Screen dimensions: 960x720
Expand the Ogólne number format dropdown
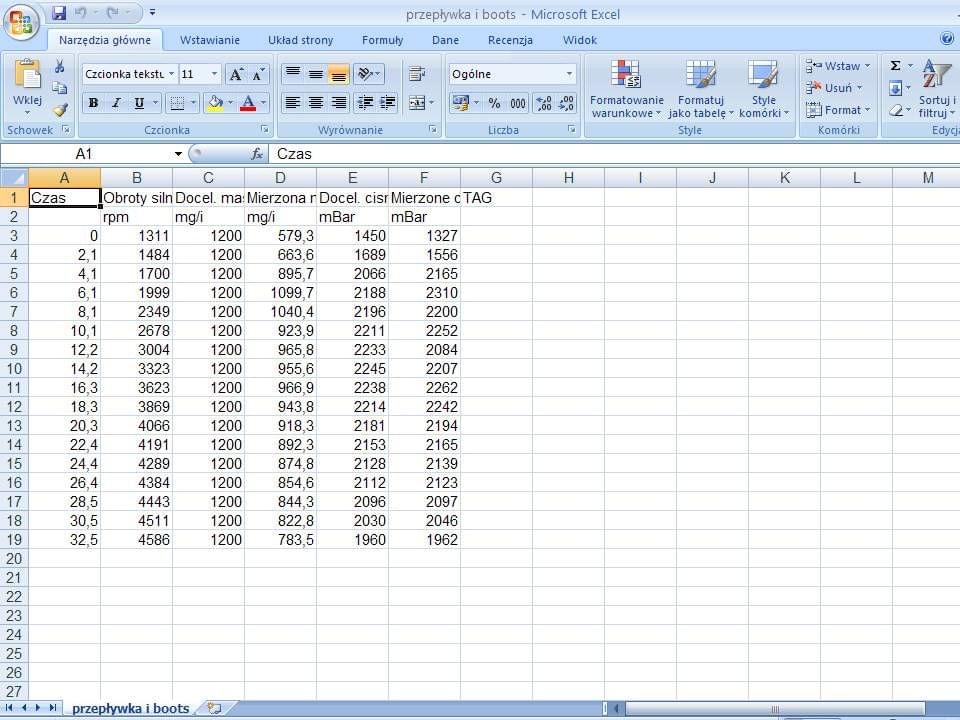(x=569, y=74)
